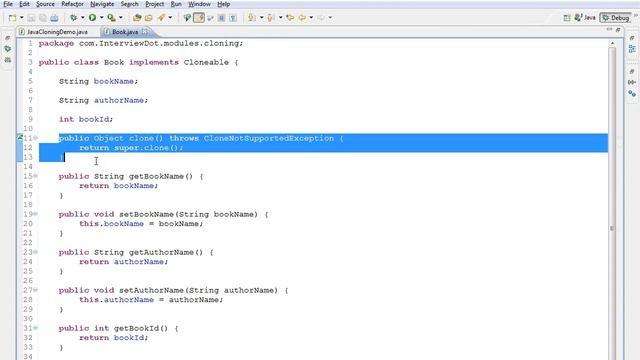Open the Project menu
This screenshot has width=640, height=360.
point(155,4)
